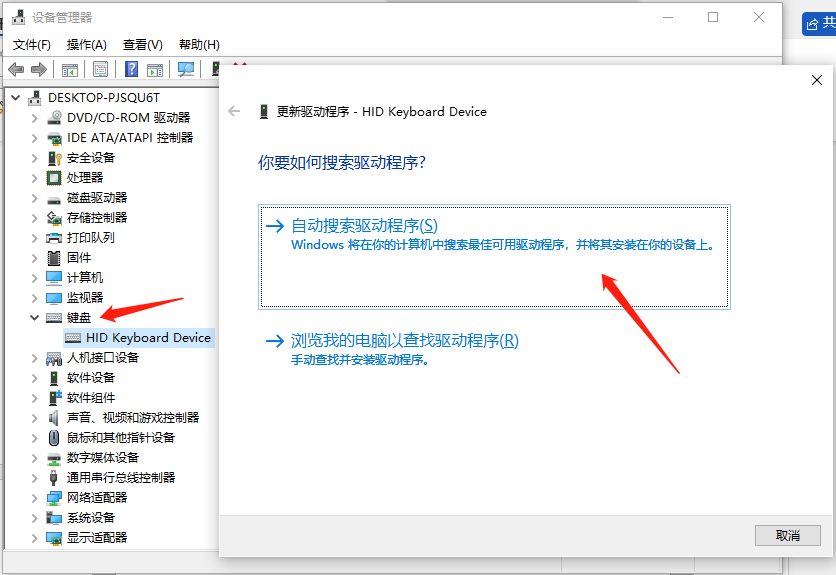Click the firmware (固件) icon

(x=54, y=258)
